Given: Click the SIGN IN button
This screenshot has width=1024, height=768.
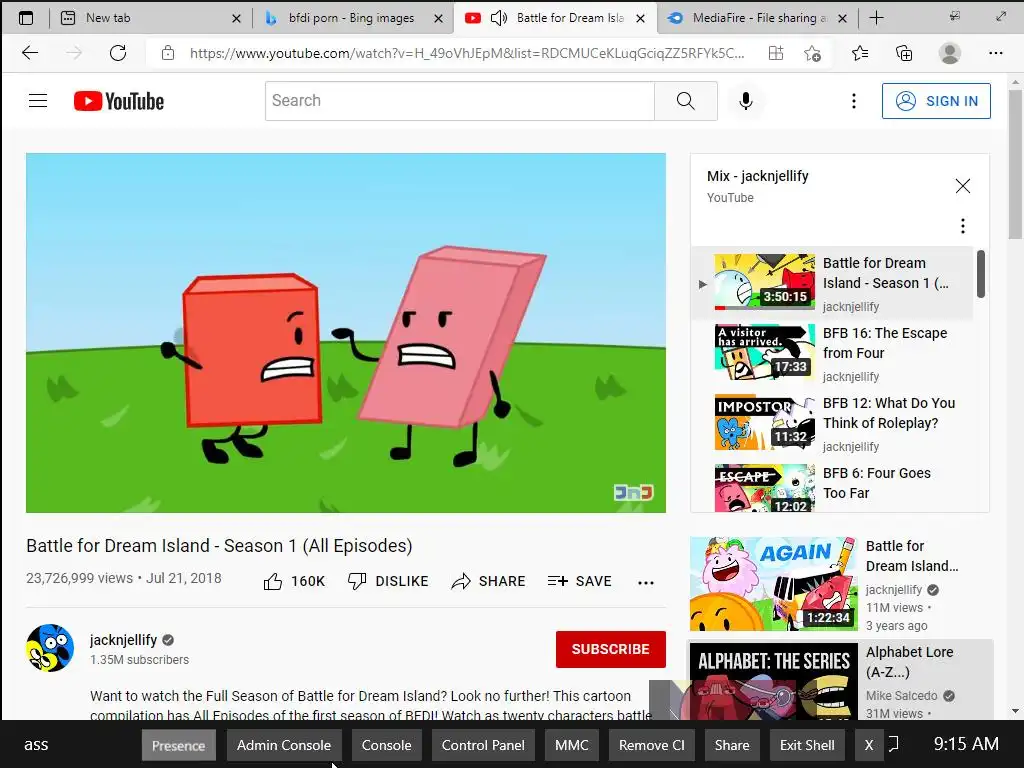Looking at the screenshot, I should [936, 101].
